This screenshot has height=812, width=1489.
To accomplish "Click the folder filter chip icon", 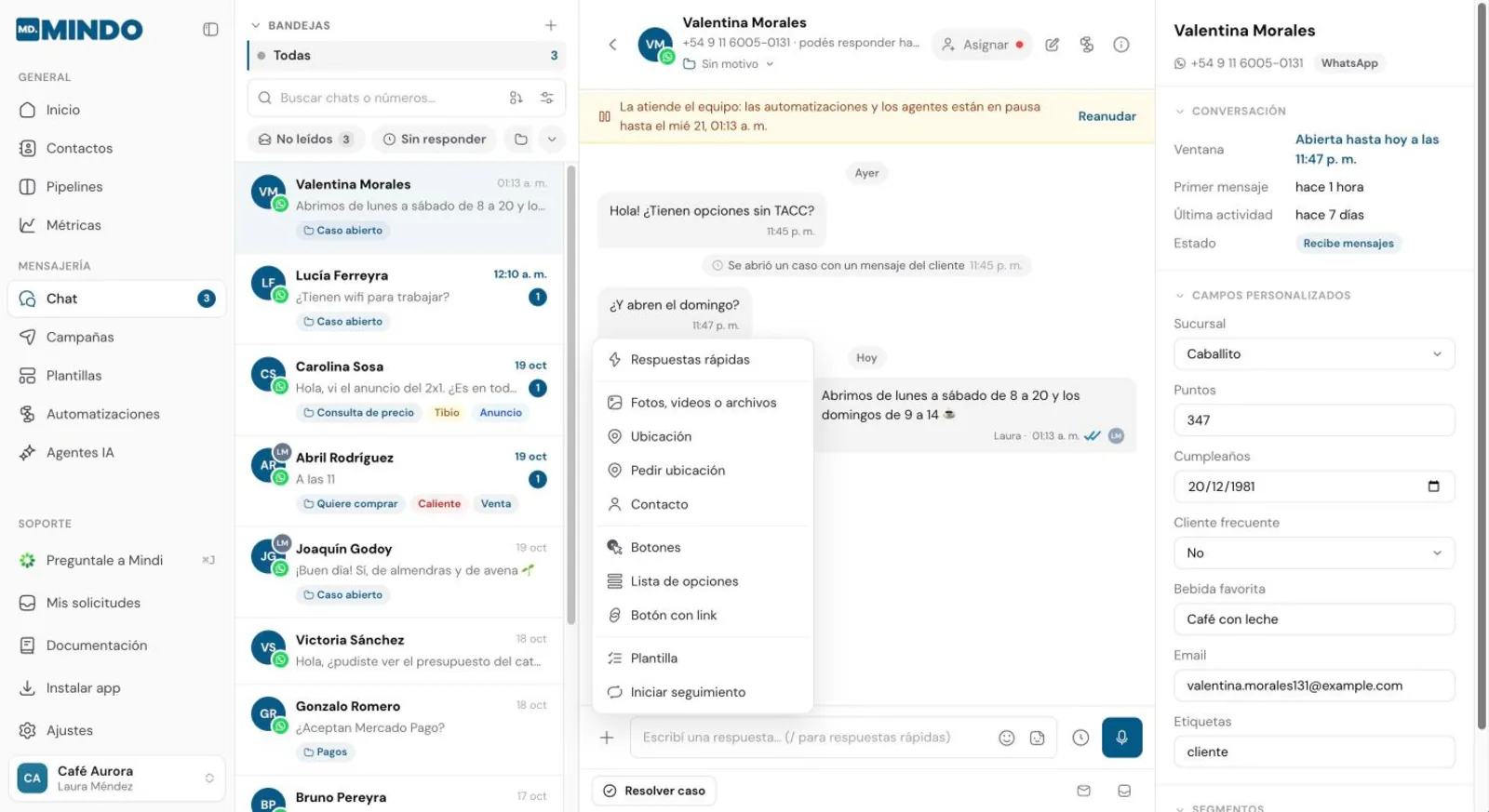I will tap(521, 140).
